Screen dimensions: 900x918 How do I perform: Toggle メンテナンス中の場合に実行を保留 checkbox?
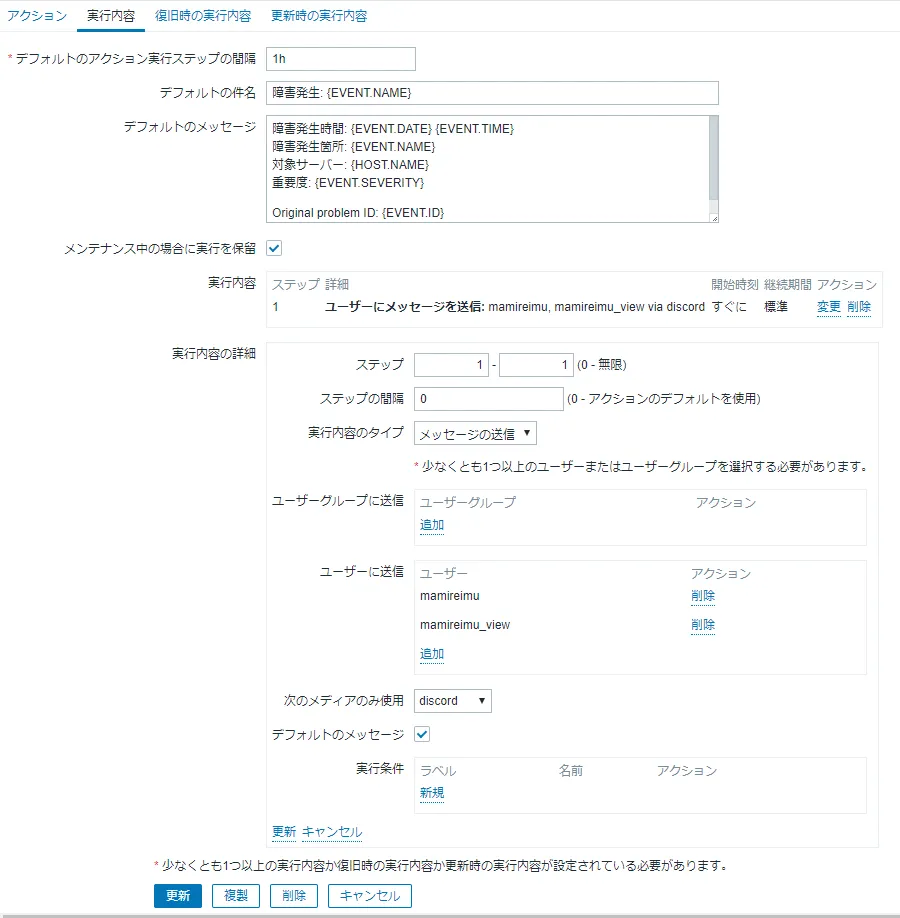pos(274,248)
